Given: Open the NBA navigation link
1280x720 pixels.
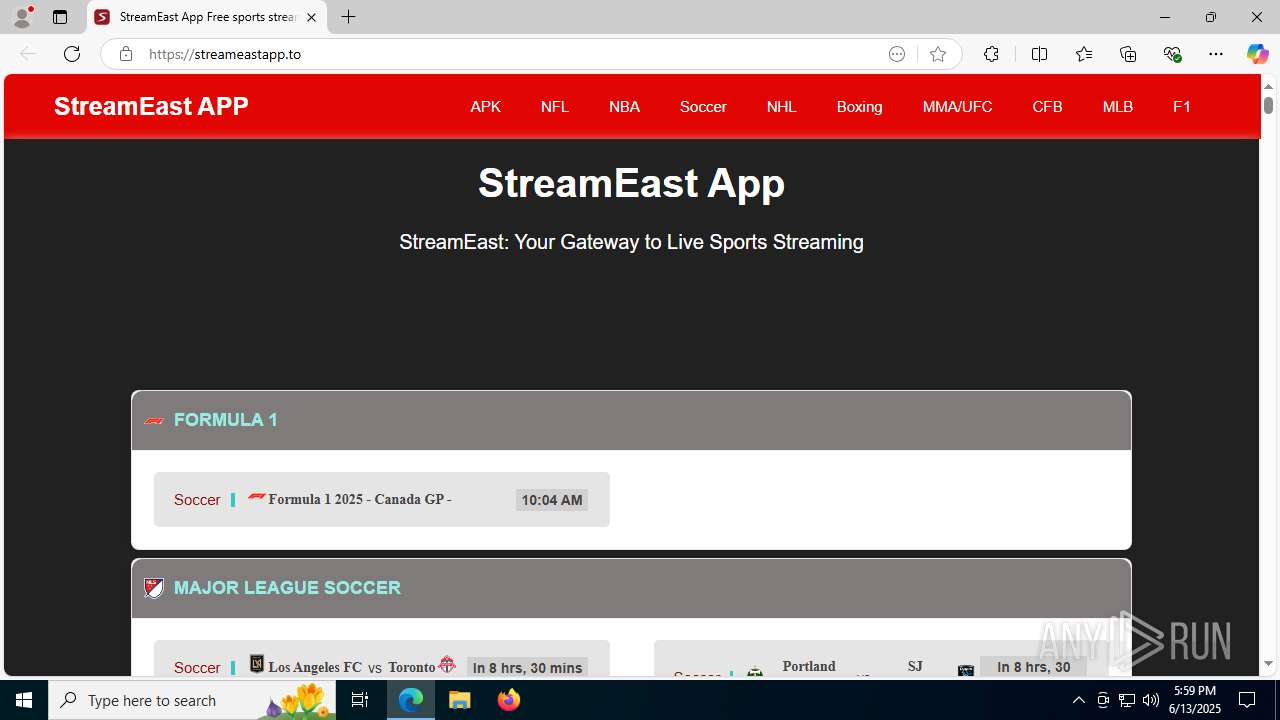Looking at the screenshot, I should (x=624, y=106).
